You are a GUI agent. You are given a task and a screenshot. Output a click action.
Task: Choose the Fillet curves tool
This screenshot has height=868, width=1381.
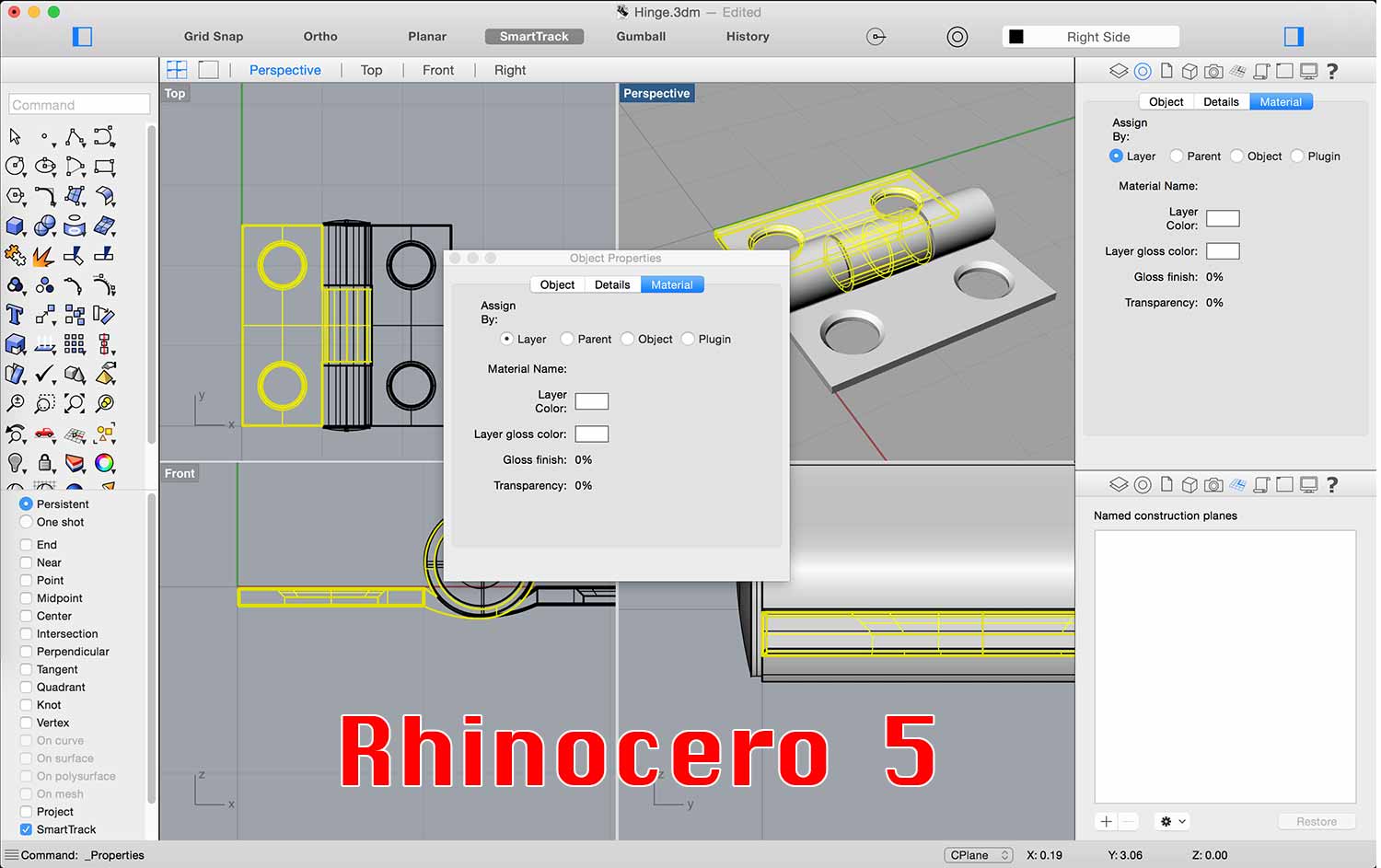click(x=45, y=196)
